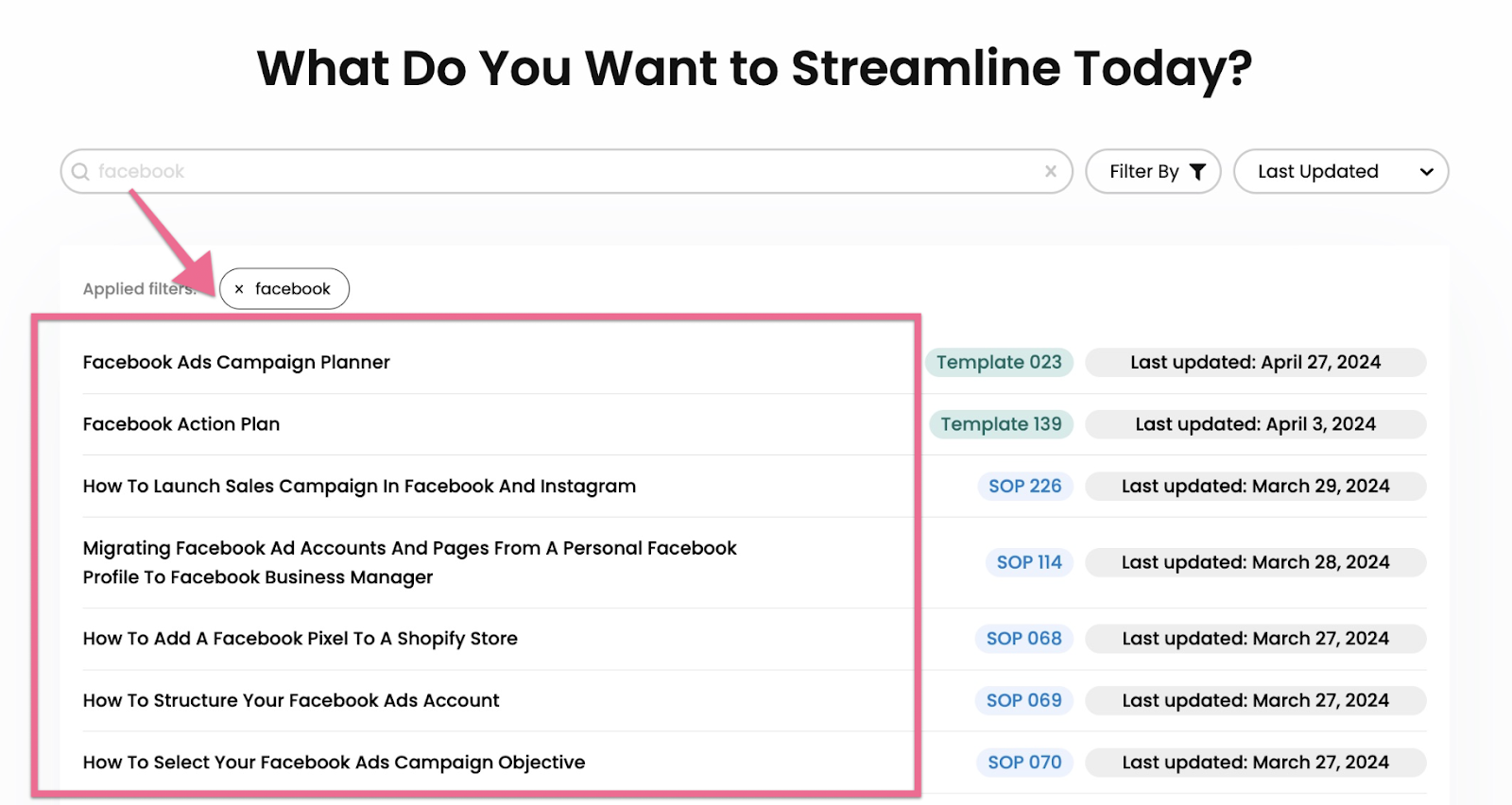Open Facebook Ads Campaign Planner
Image resolution: width=1512 pixels, height=805 pixels.
click(x=236, y=362)
